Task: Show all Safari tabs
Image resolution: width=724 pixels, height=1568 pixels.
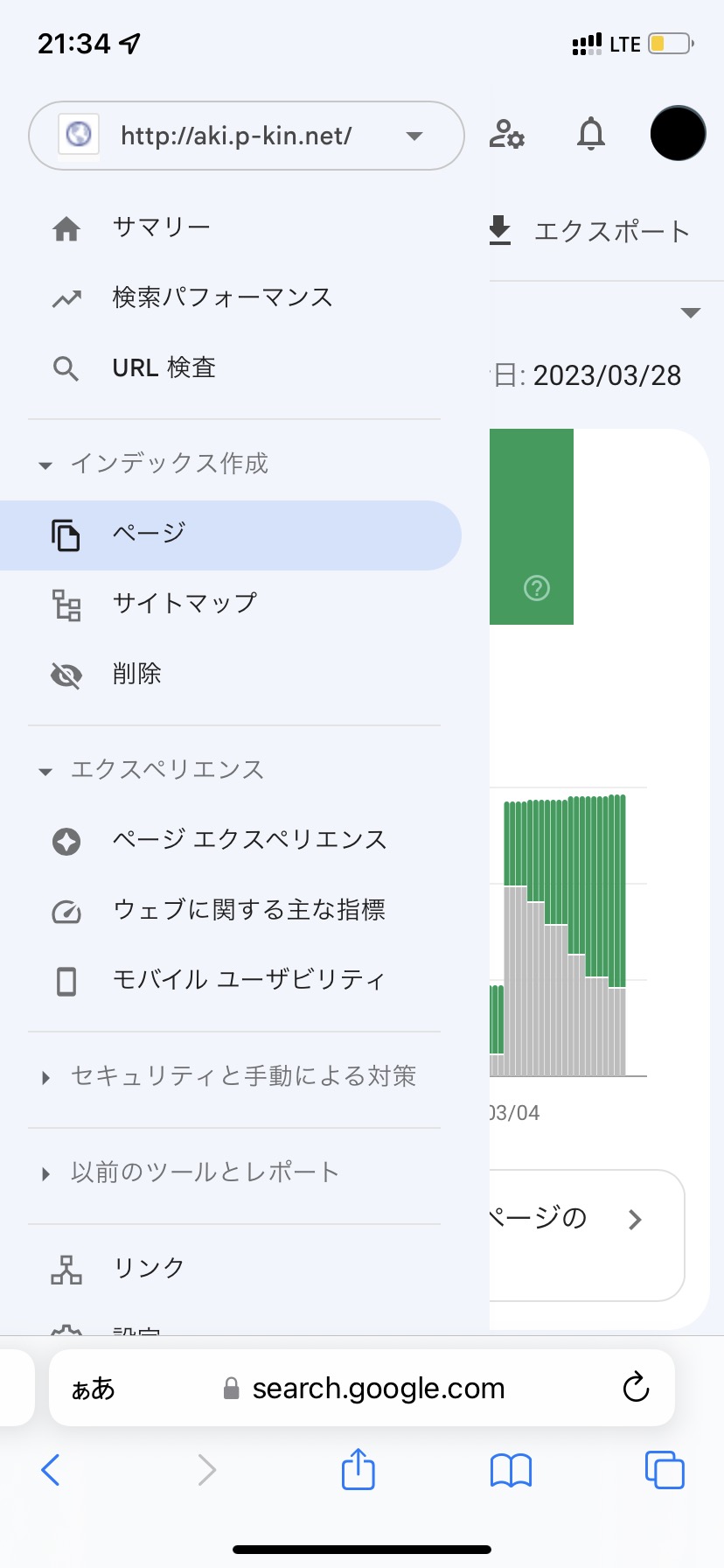Action: [x=664, y=1470]
